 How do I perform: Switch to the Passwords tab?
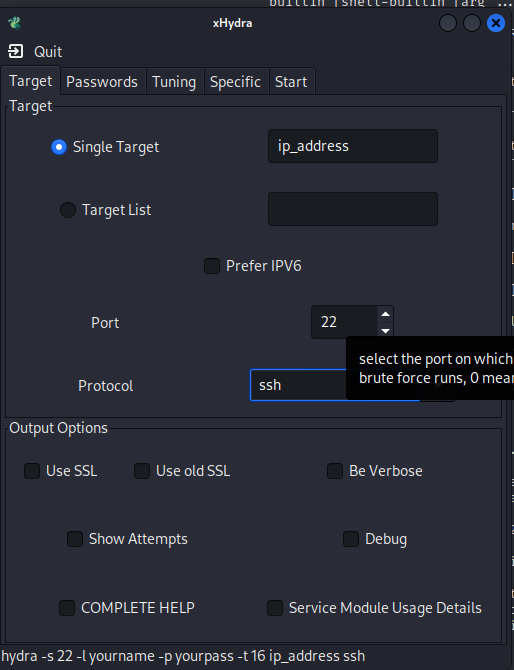tap(102, 81)
